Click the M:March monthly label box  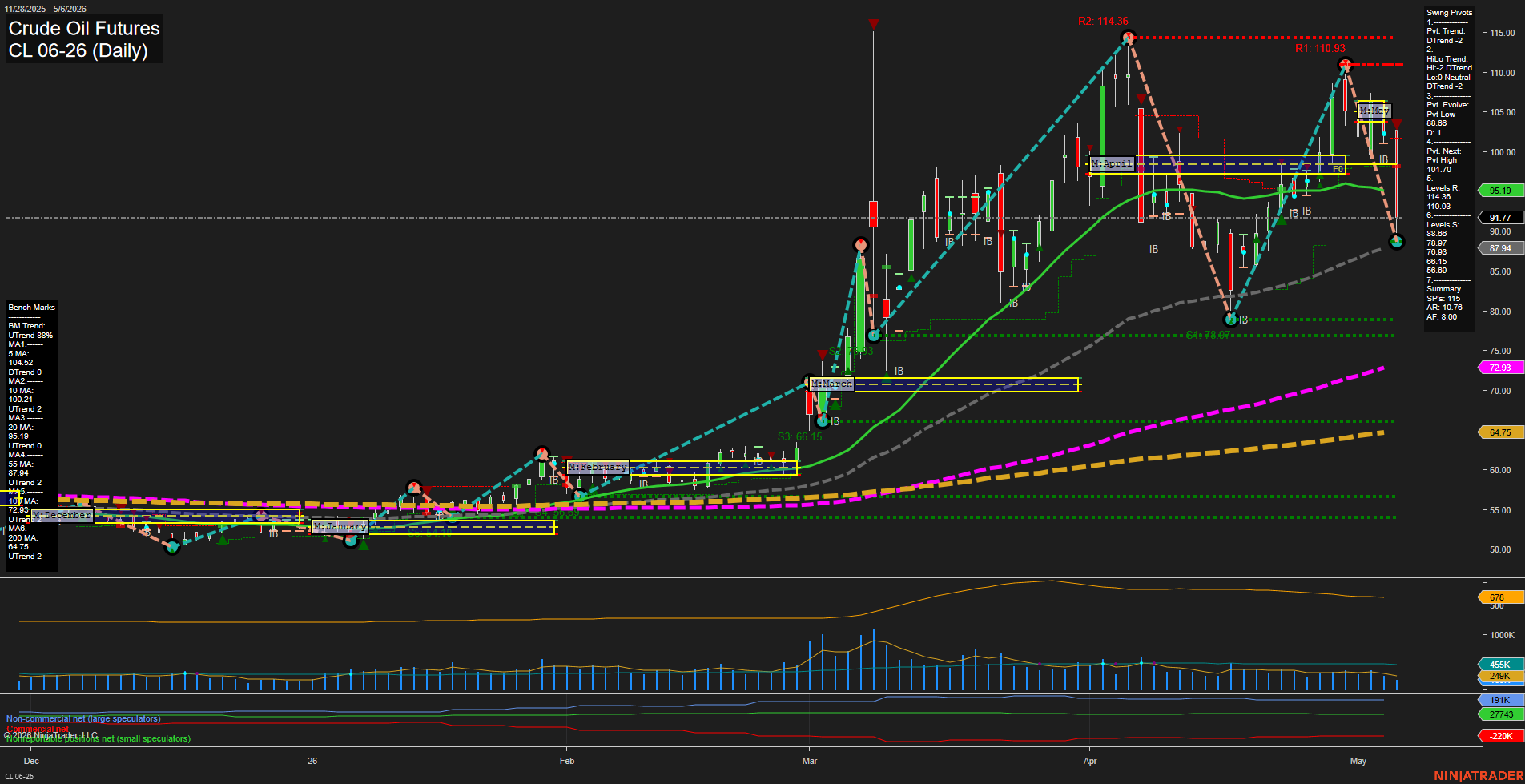[831, 384]
